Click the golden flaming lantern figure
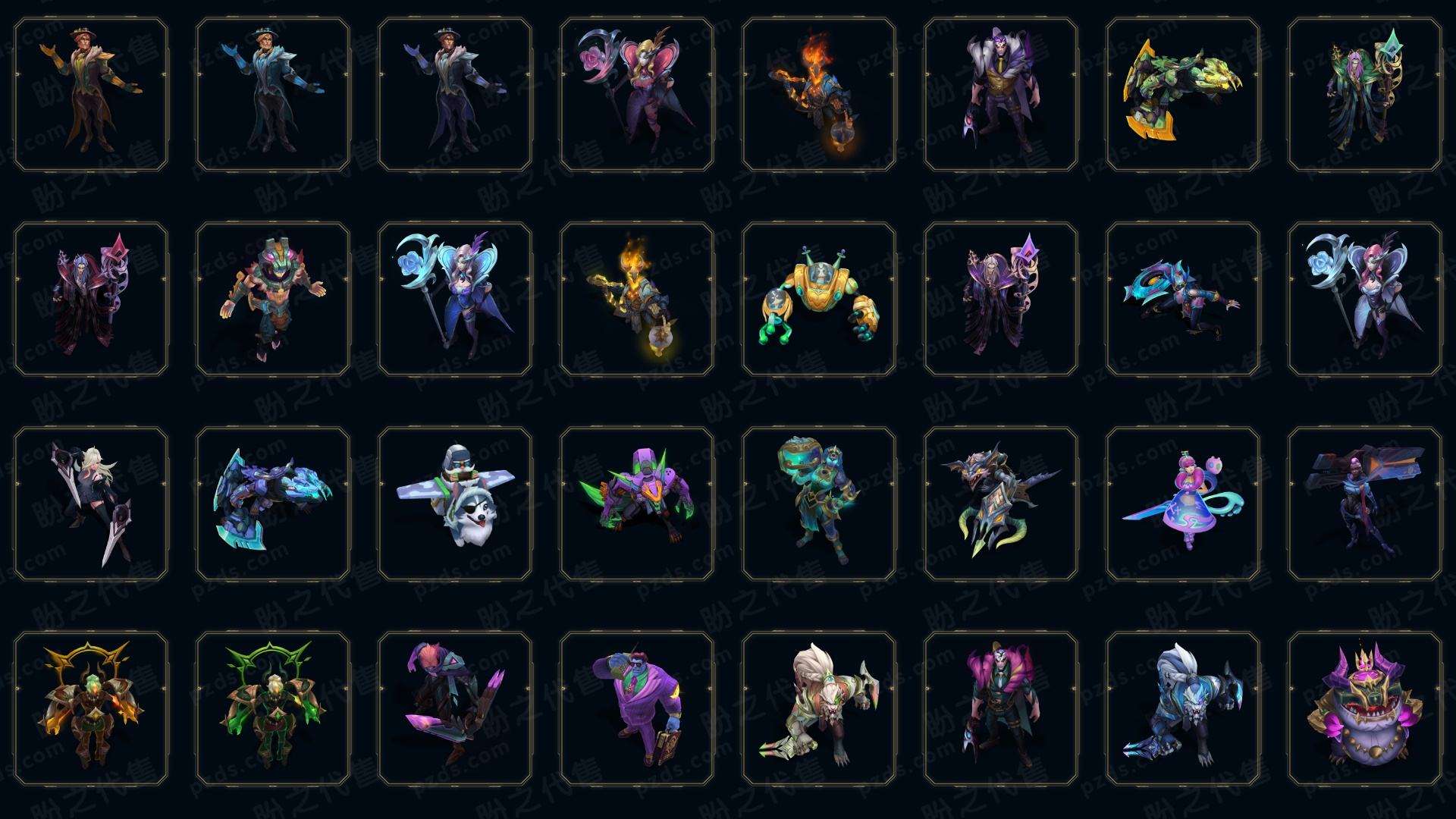 637,299
